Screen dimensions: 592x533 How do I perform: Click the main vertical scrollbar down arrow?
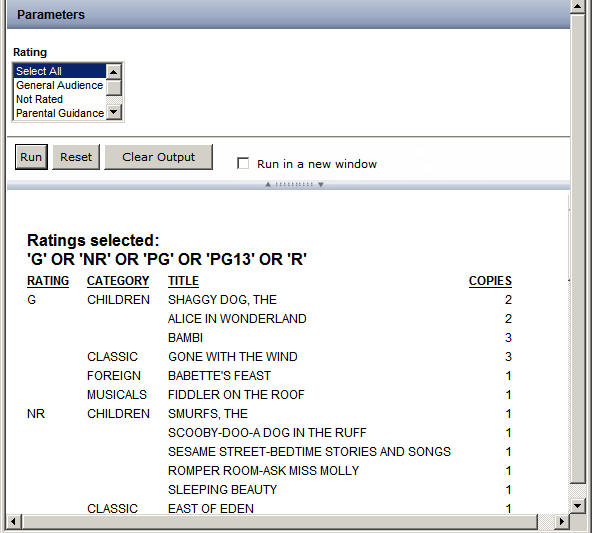click(578, 505)
